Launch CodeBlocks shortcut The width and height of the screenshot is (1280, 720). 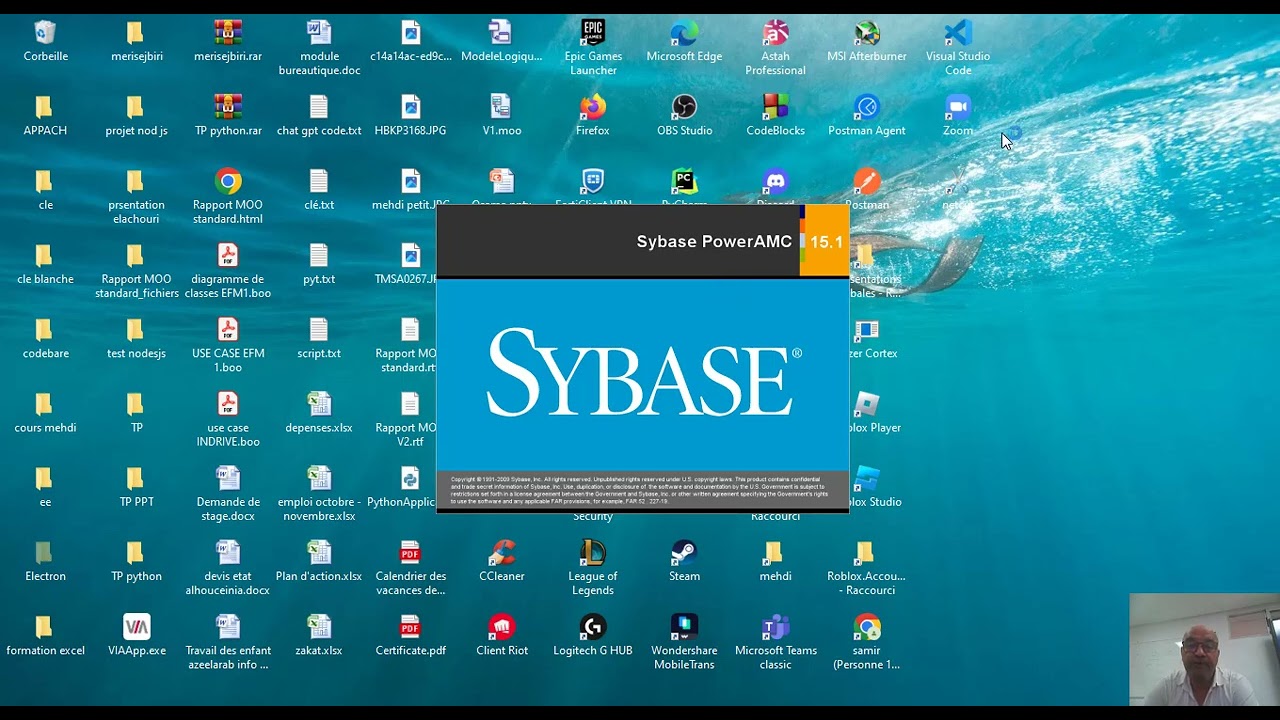pyautogui.click(x=775, y=115)
